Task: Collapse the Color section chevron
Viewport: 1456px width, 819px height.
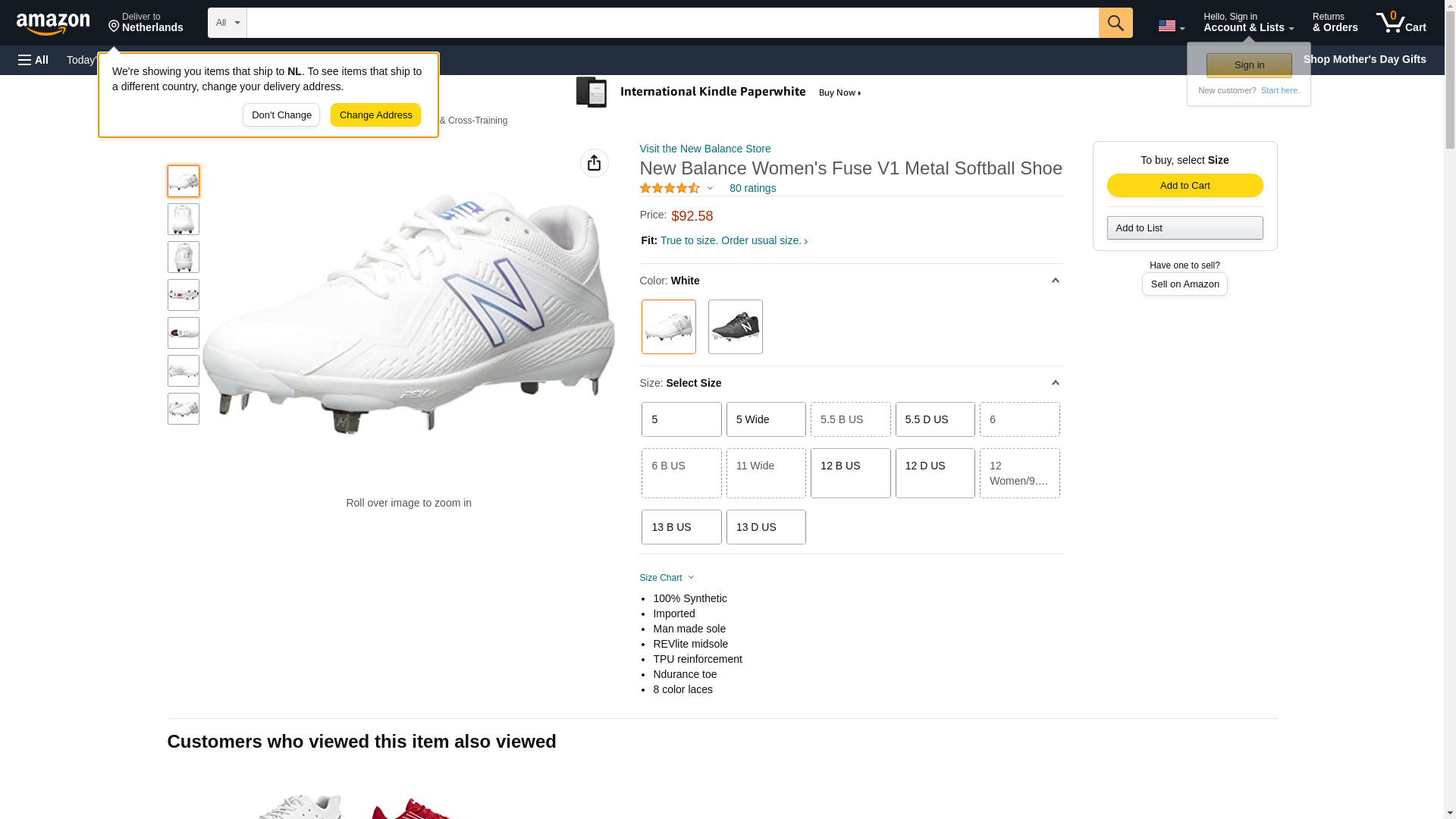Action: click(1055, 281)
